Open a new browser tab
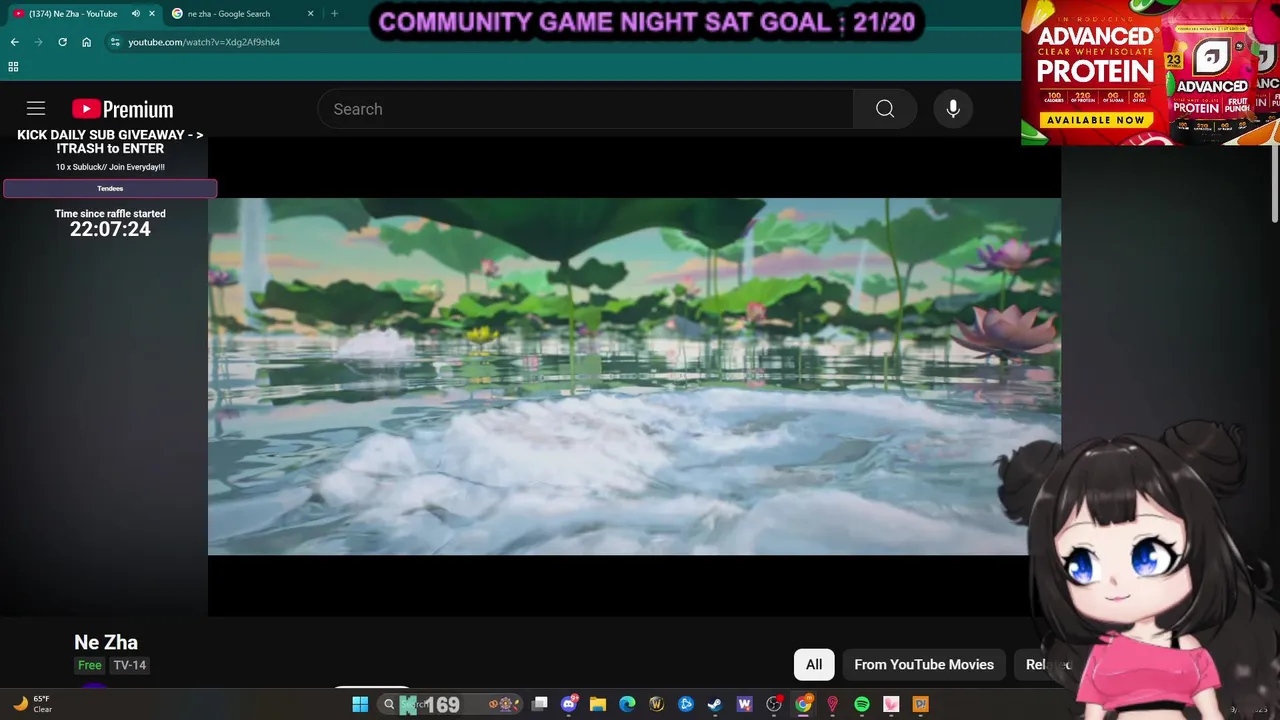Screen dimensions: 1280x720 [334, 14]
